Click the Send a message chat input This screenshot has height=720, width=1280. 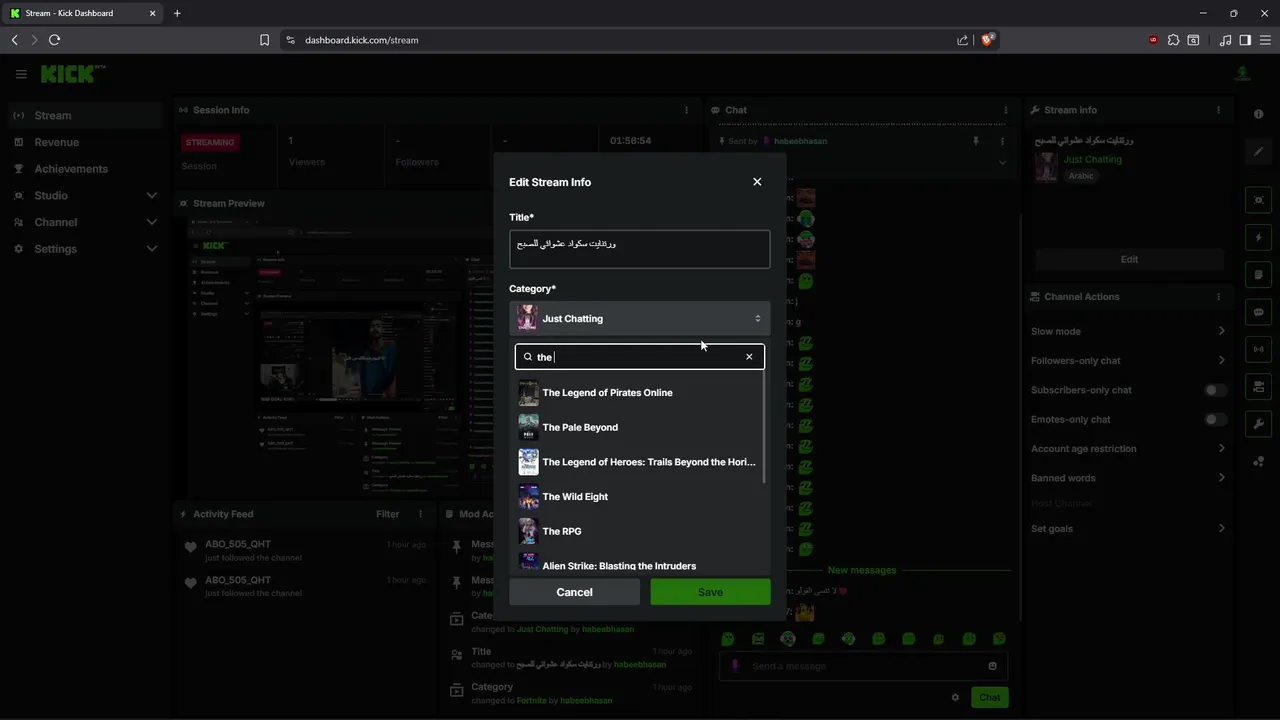[863, 666]
